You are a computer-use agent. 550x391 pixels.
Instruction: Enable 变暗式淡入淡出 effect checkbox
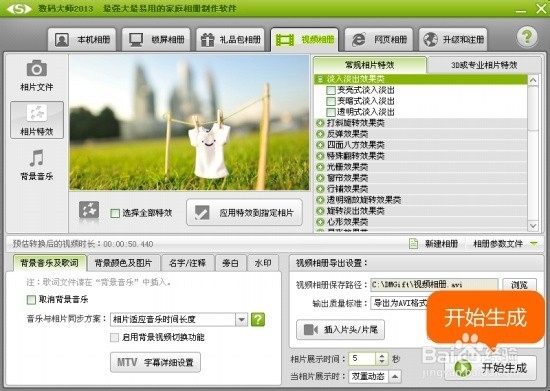pos(331,101)
